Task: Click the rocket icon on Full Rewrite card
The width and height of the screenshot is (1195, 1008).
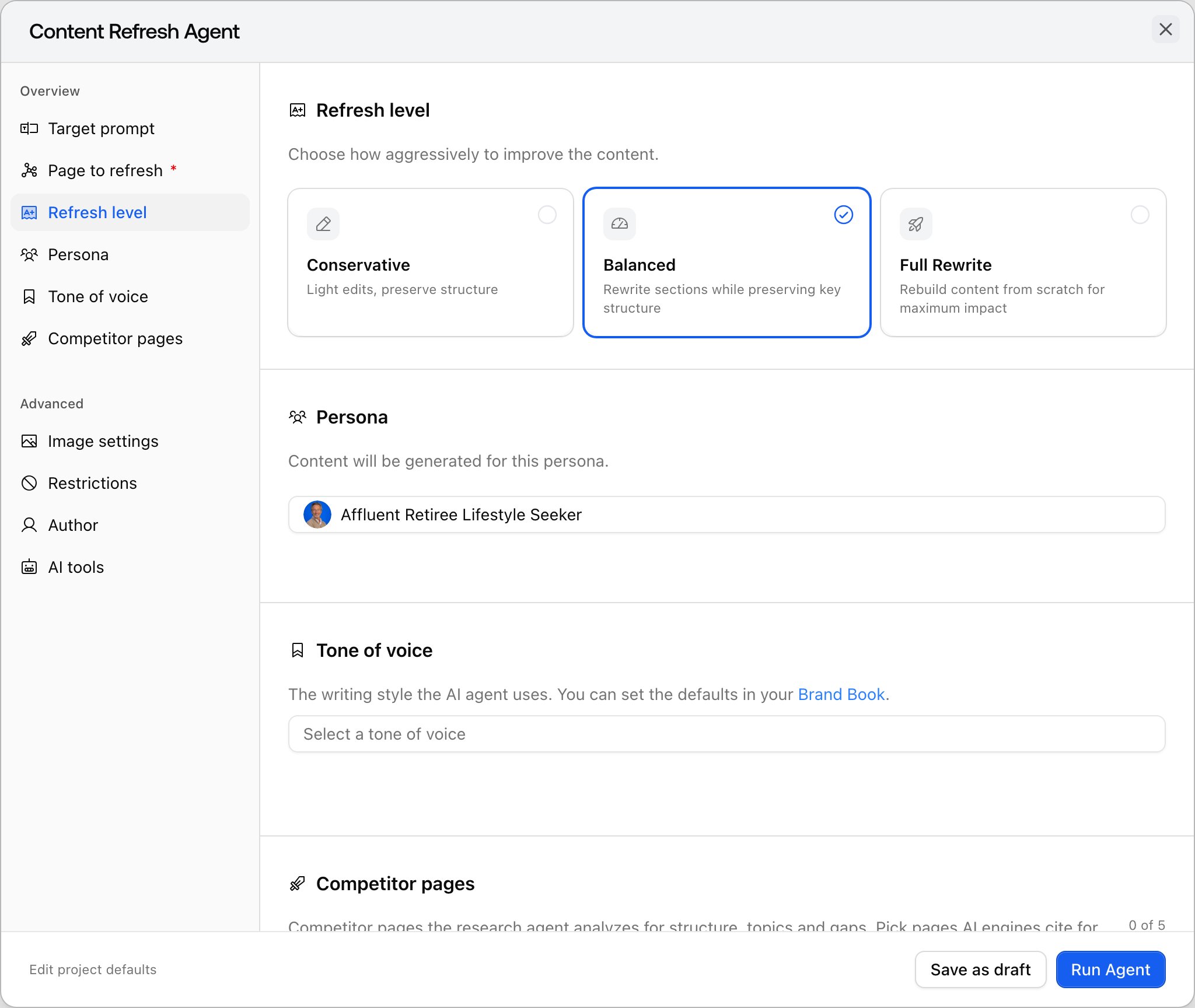Action: point(916,224)
